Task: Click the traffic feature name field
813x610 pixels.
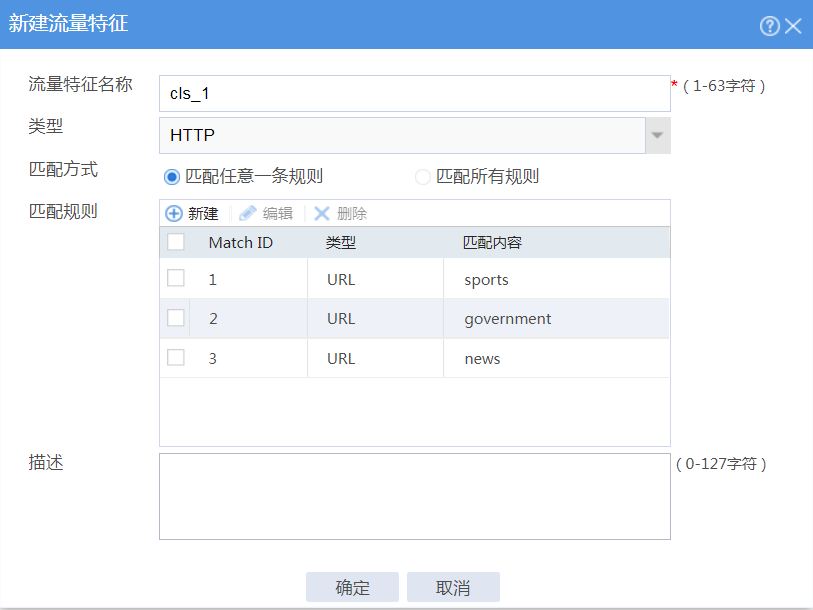Action: [414, 94]
